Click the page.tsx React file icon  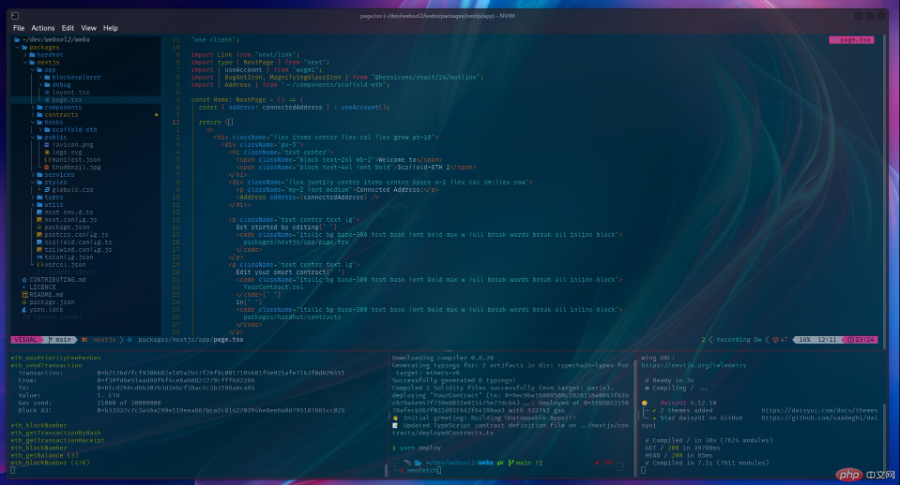(47, 99)
